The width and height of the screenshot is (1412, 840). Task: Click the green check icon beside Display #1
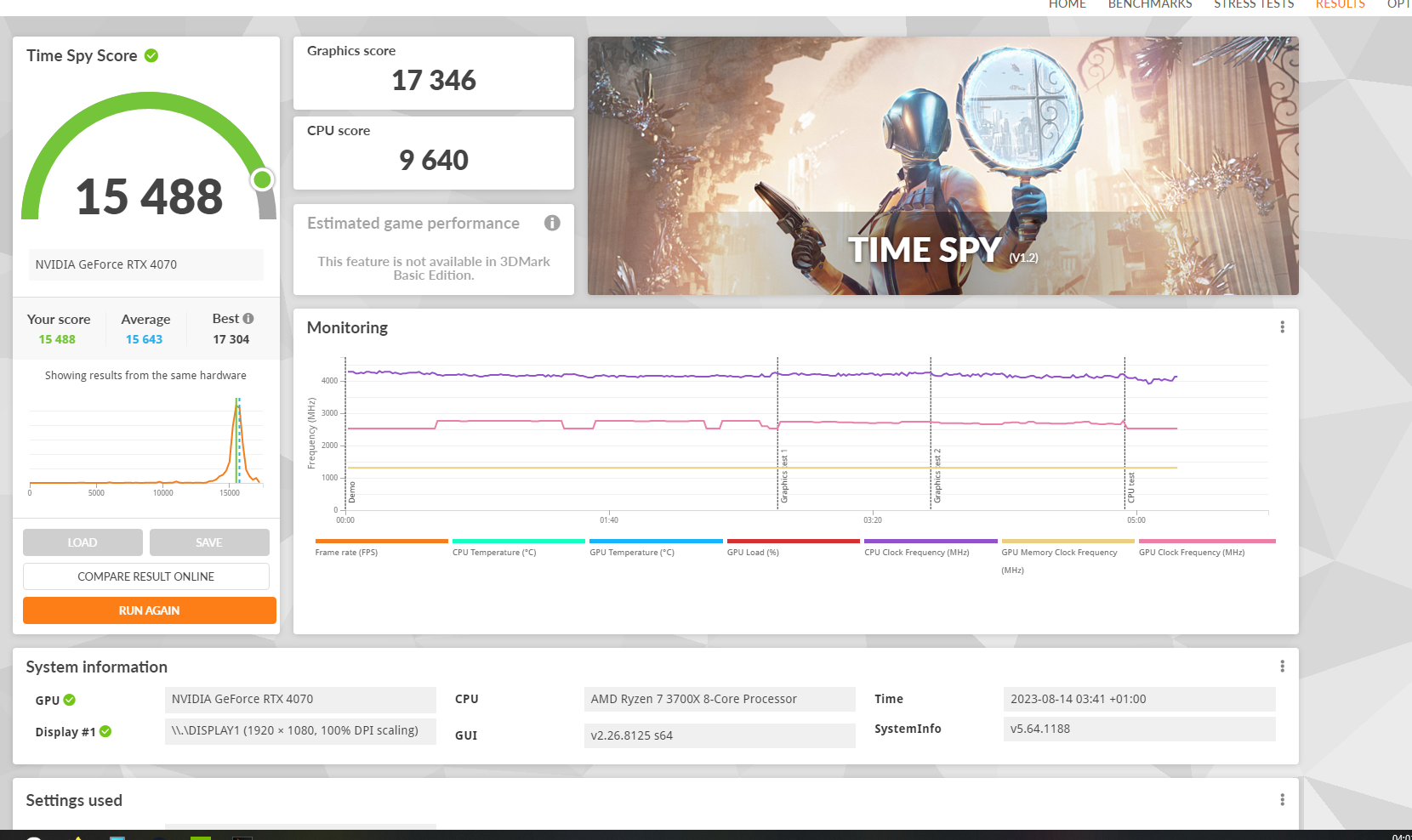[105, 731]
